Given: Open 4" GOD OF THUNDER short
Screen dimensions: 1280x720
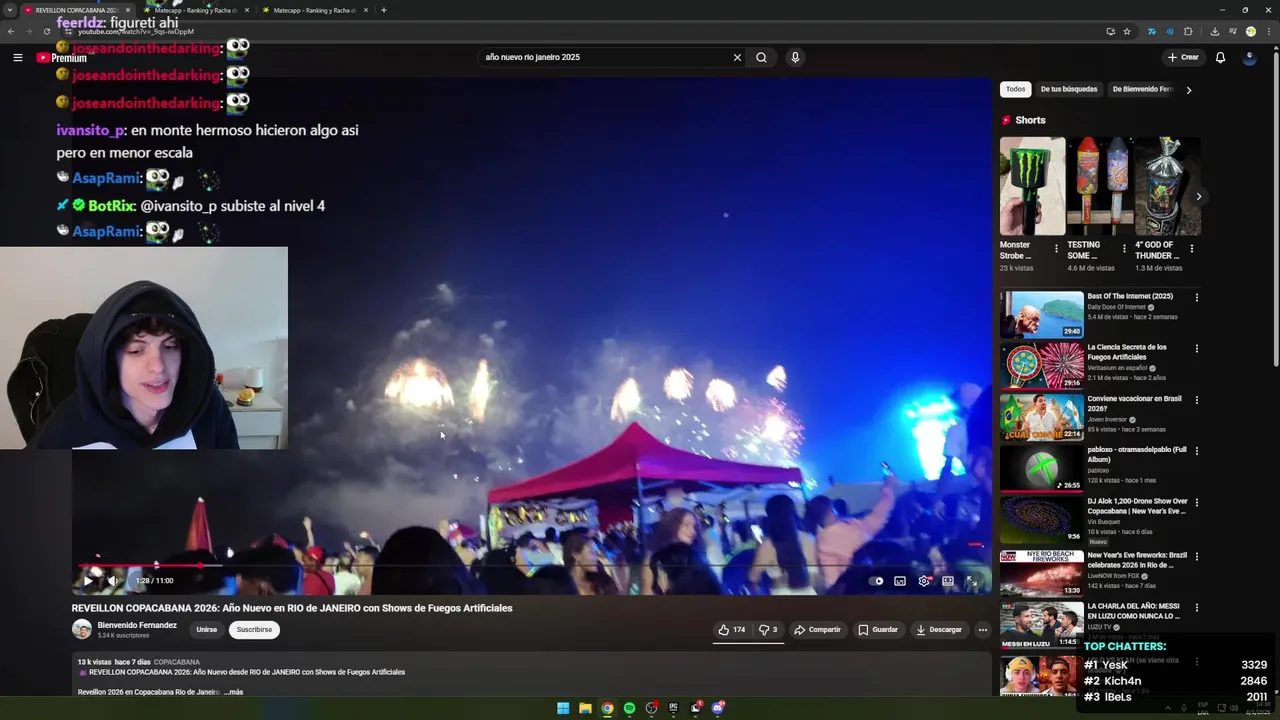Looking at the screenshot, I should pyautogui.click(x=1167, y=186).
